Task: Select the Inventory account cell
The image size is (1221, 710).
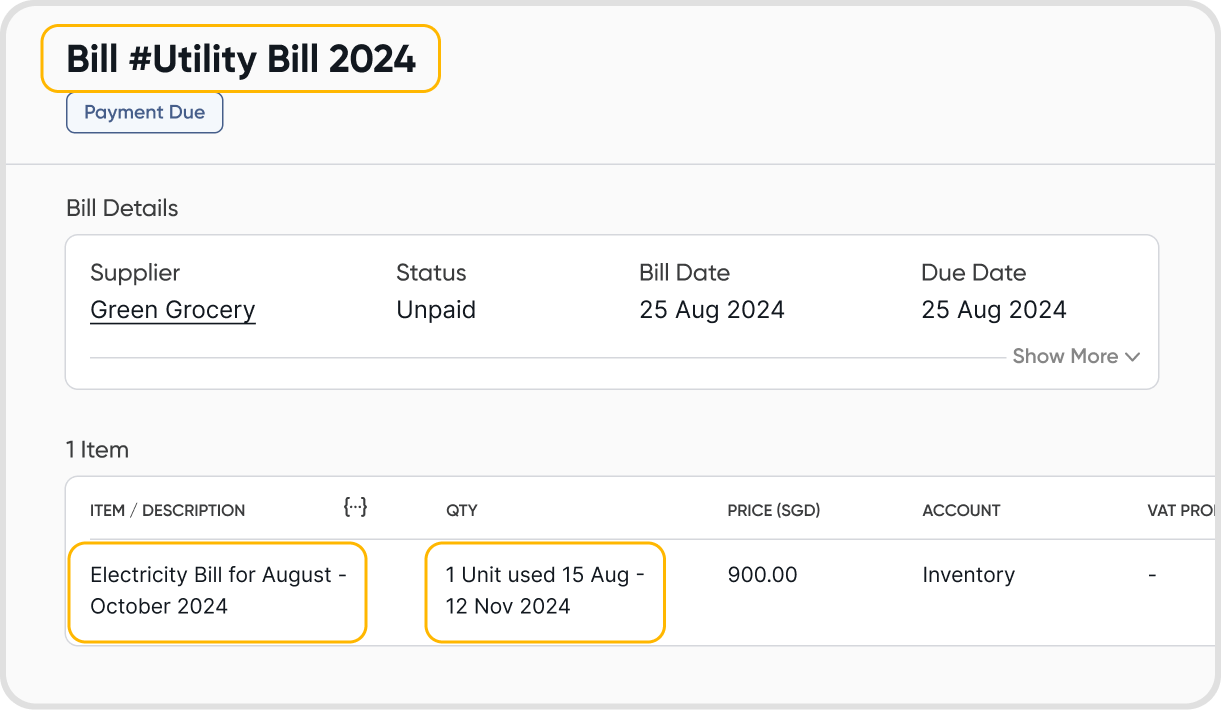Action: point(968,575)
